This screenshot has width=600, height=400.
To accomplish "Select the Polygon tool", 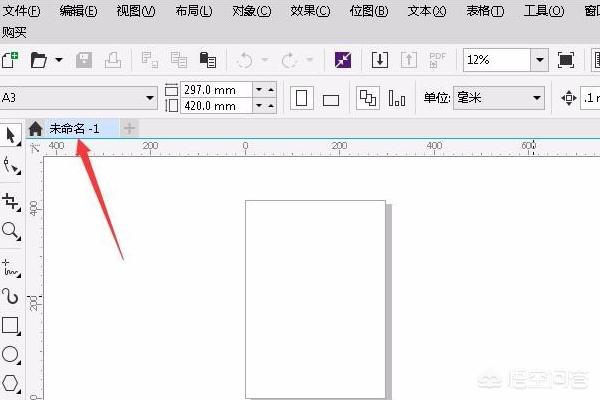I will [x=11, y=383].
